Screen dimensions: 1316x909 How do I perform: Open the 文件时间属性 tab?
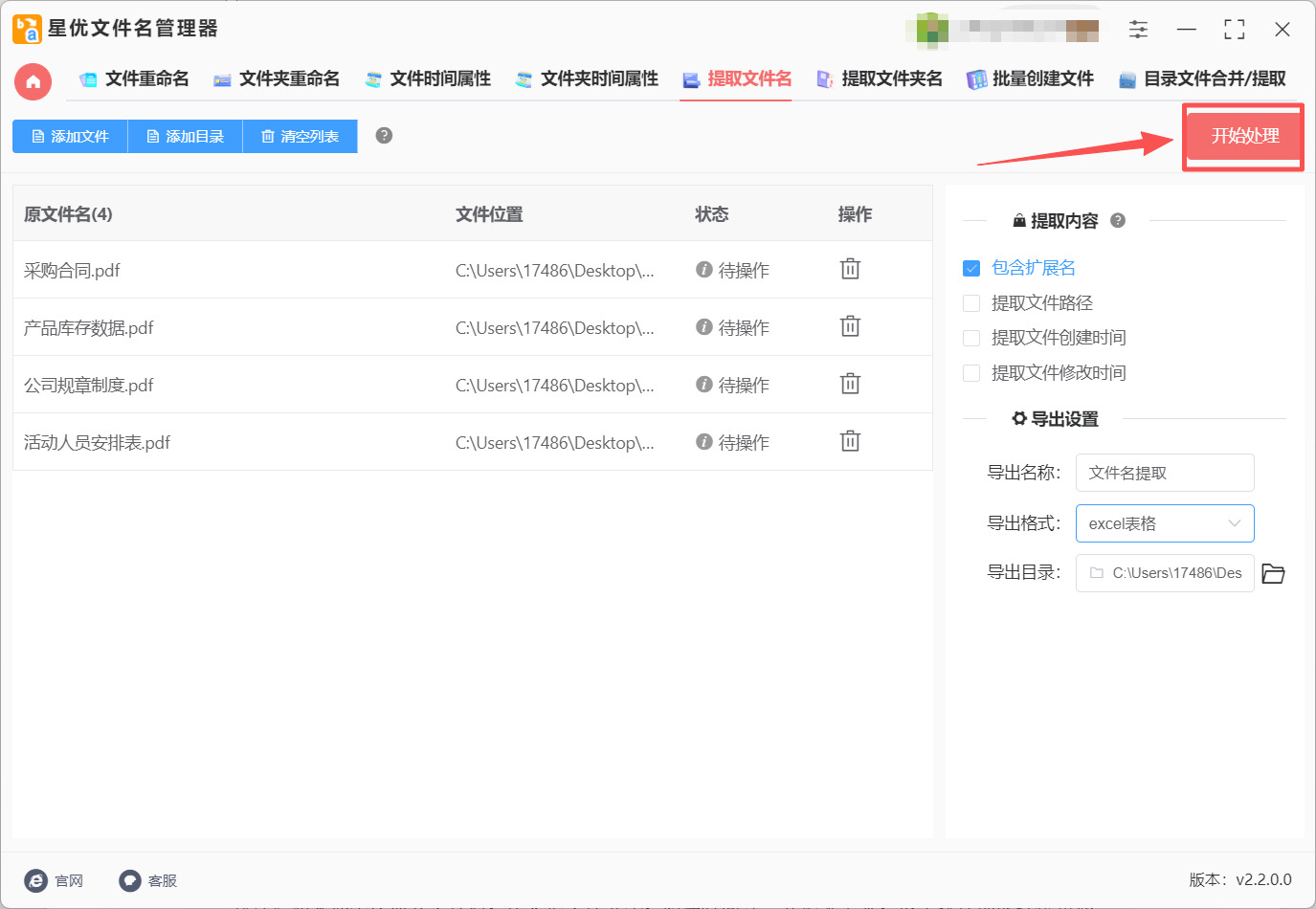[428, 79]
